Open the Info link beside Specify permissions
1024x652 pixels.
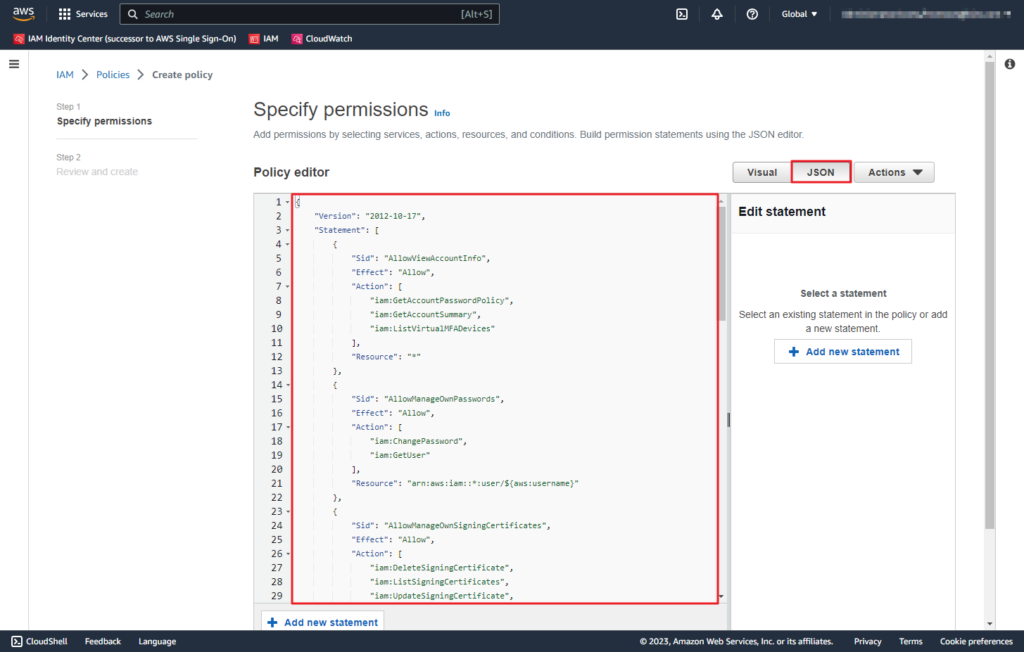(442, 113)
